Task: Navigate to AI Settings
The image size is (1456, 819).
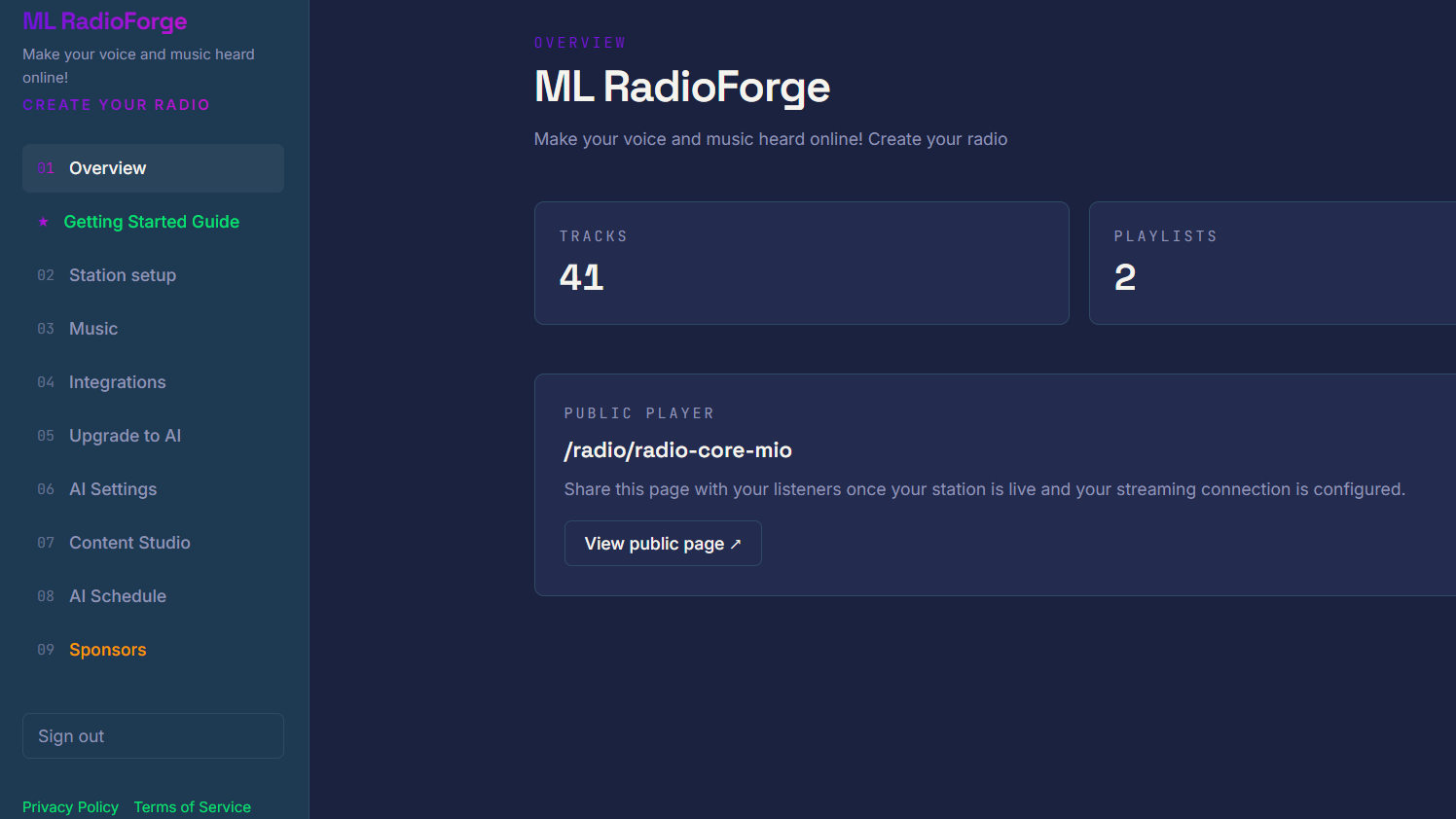Action: coord(153,489)
